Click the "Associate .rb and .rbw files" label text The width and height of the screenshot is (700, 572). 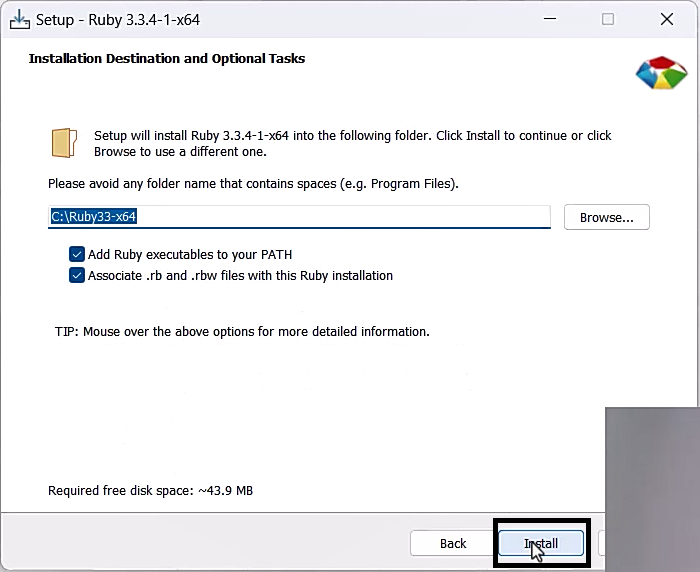click(240, 275)
